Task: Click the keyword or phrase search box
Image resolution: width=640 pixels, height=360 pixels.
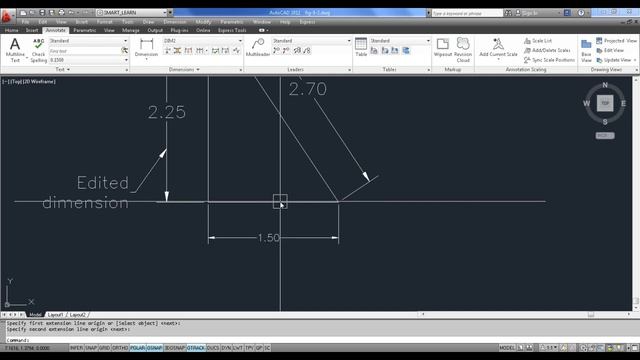Action: pyautogui.click(x=467, y=13)
